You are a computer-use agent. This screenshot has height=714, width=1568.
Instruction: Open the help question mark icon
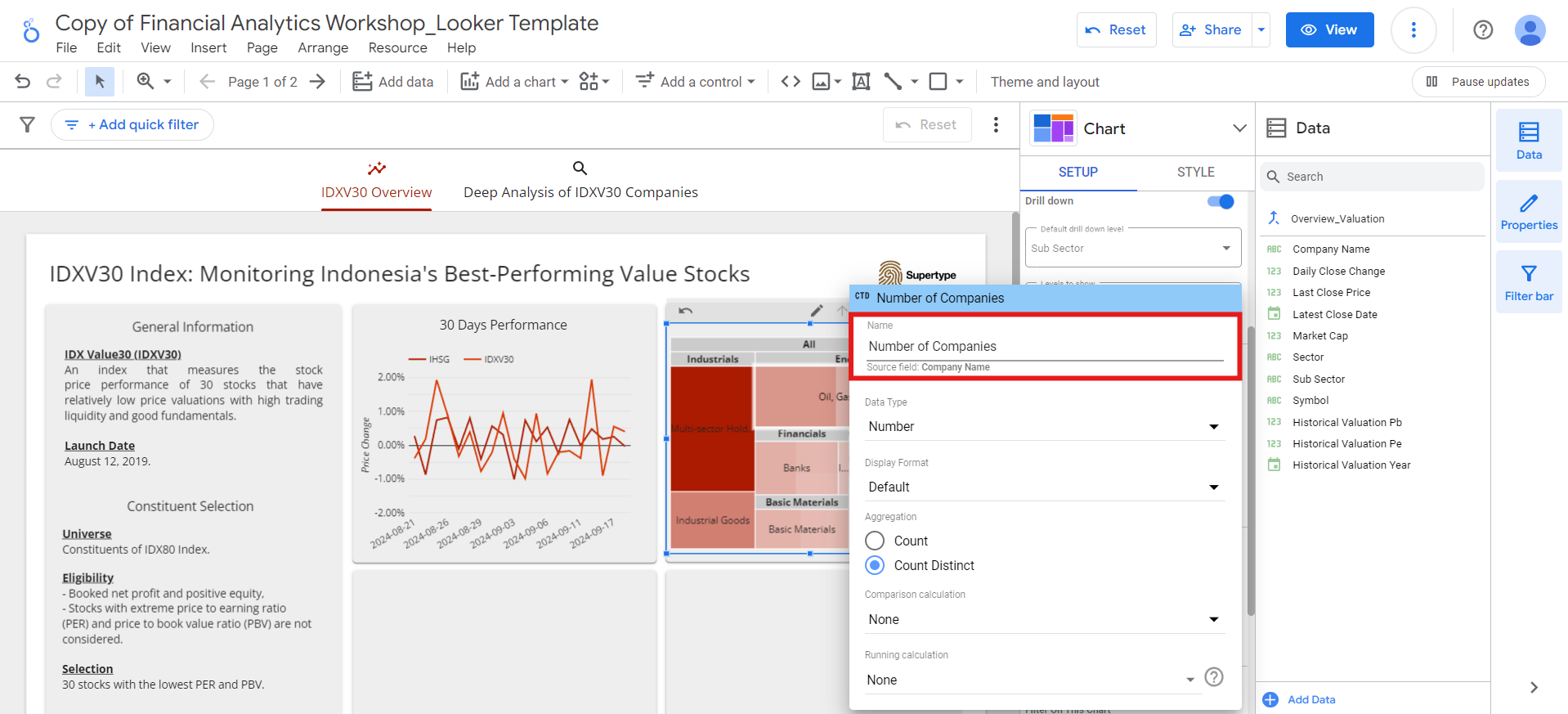click(1483, 30)
